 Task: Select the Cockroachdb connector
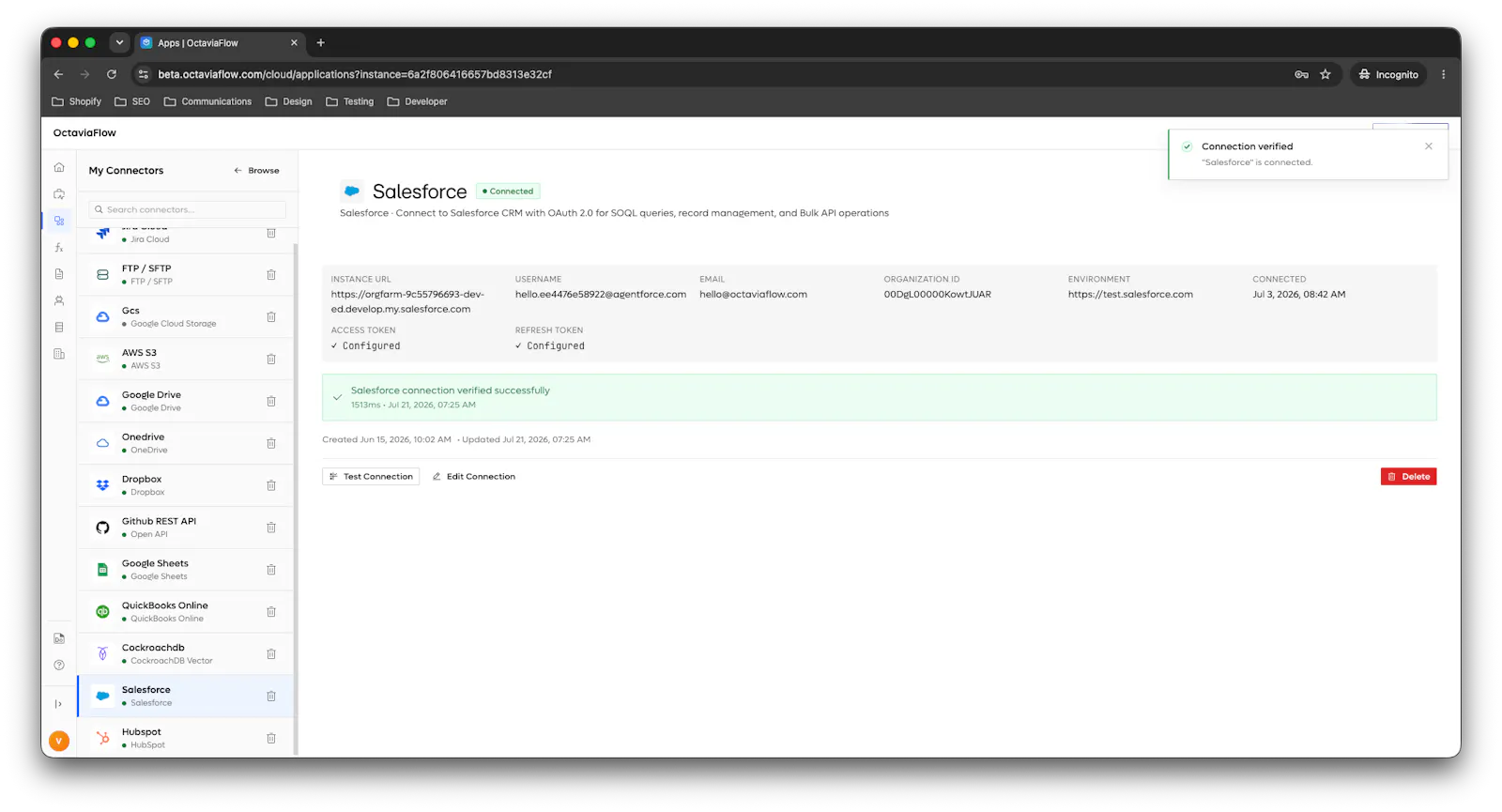186,654
